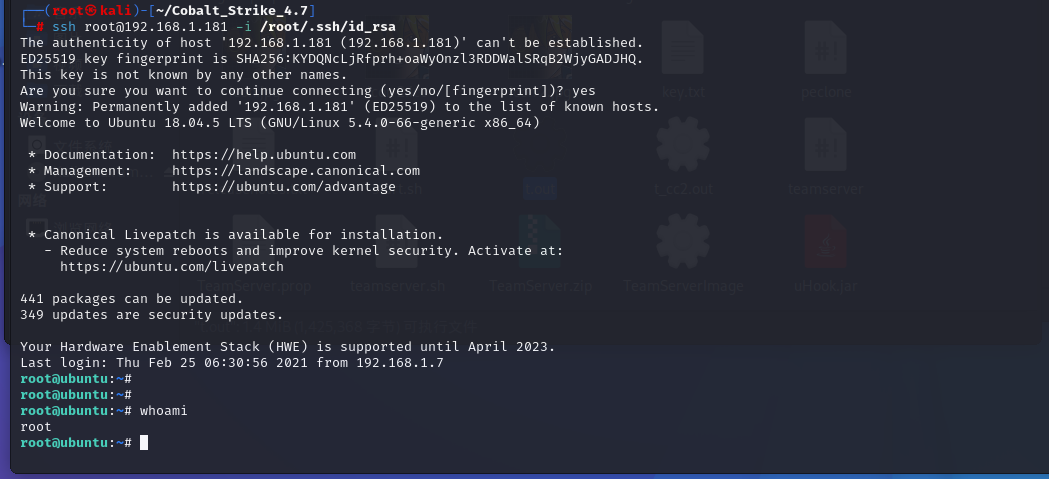Click the ~/Cobalt_Strike_4.7 path in the Kali prompt
Screen dimensions: 1049x479
click(x=232, y=11)
